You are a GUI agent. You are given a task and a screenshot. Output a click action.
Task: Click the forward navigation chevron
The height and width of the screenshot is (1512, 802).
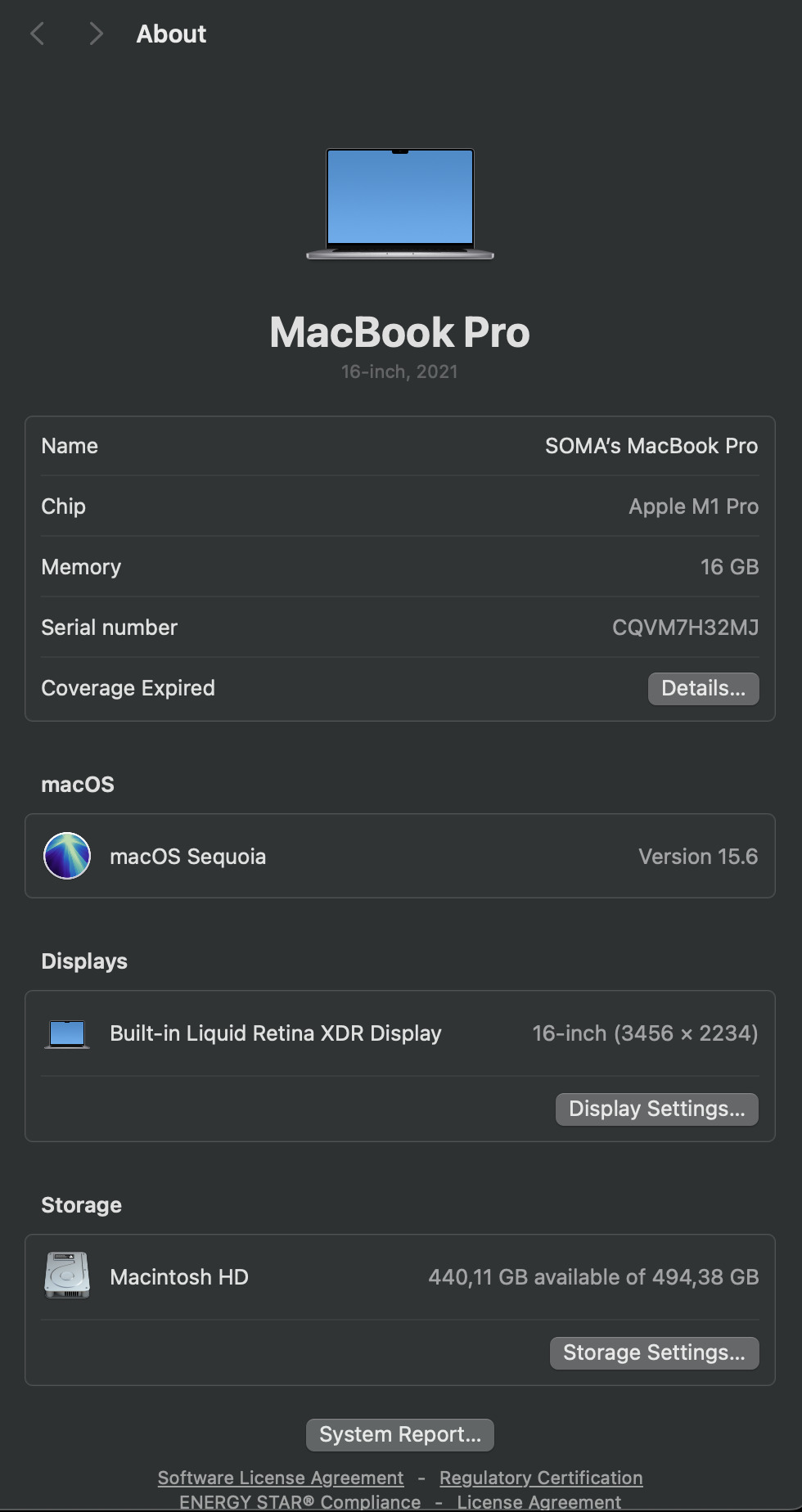click(x=96, y=34)
